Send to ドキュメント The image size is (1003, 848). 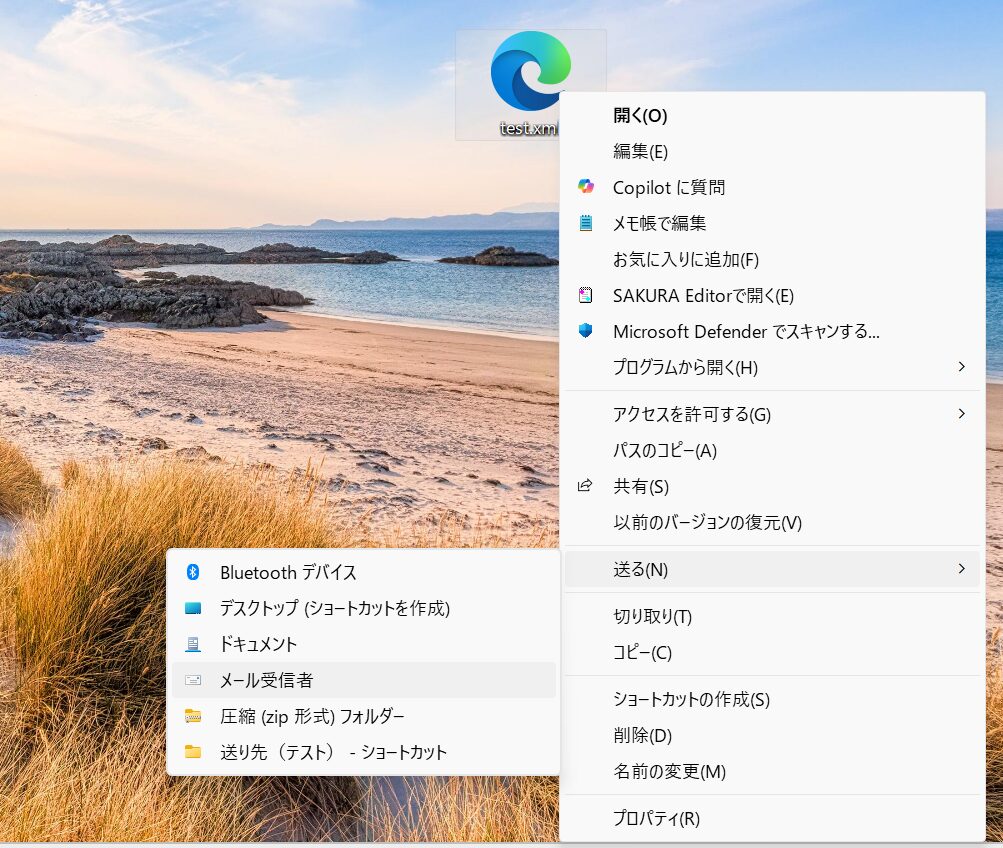click(363, 644)
